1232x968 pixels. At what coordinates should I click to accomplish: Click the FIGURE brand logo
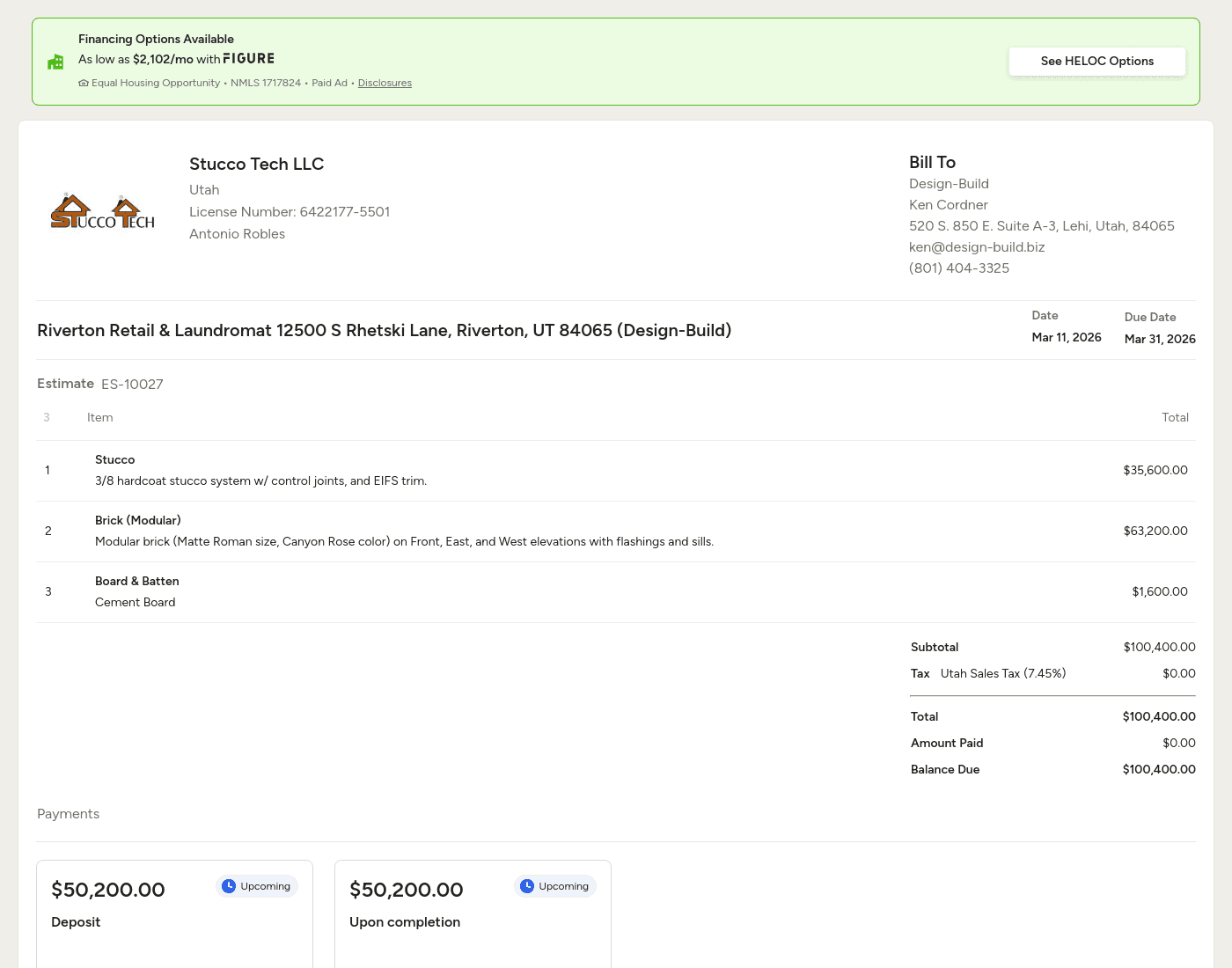pyautogui.click(x=248, y=59)
